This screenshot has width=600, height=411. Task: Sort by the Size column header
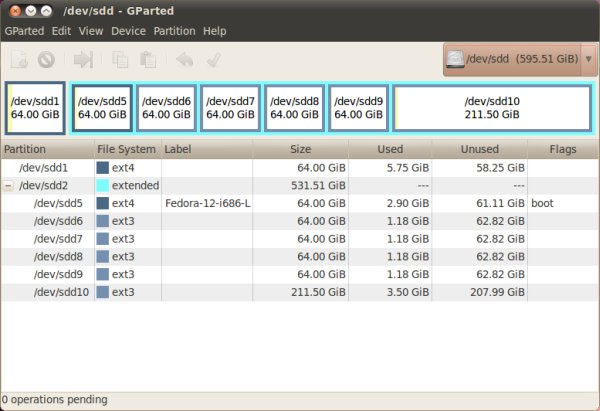(300, 149)
